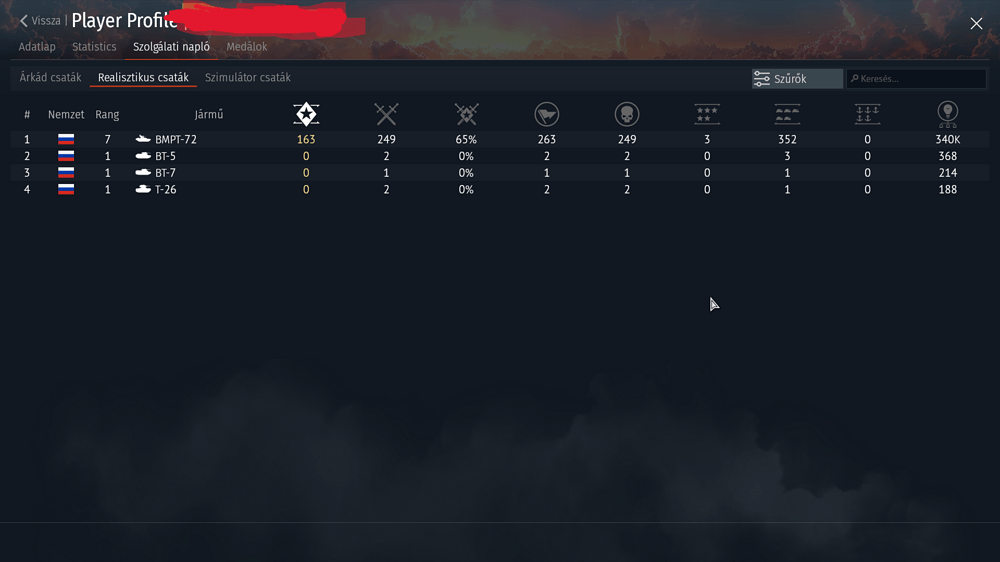Sort the table by Rang column
Screen dimensions: 1000x562
pyautogui.click(x=107, y=115)
